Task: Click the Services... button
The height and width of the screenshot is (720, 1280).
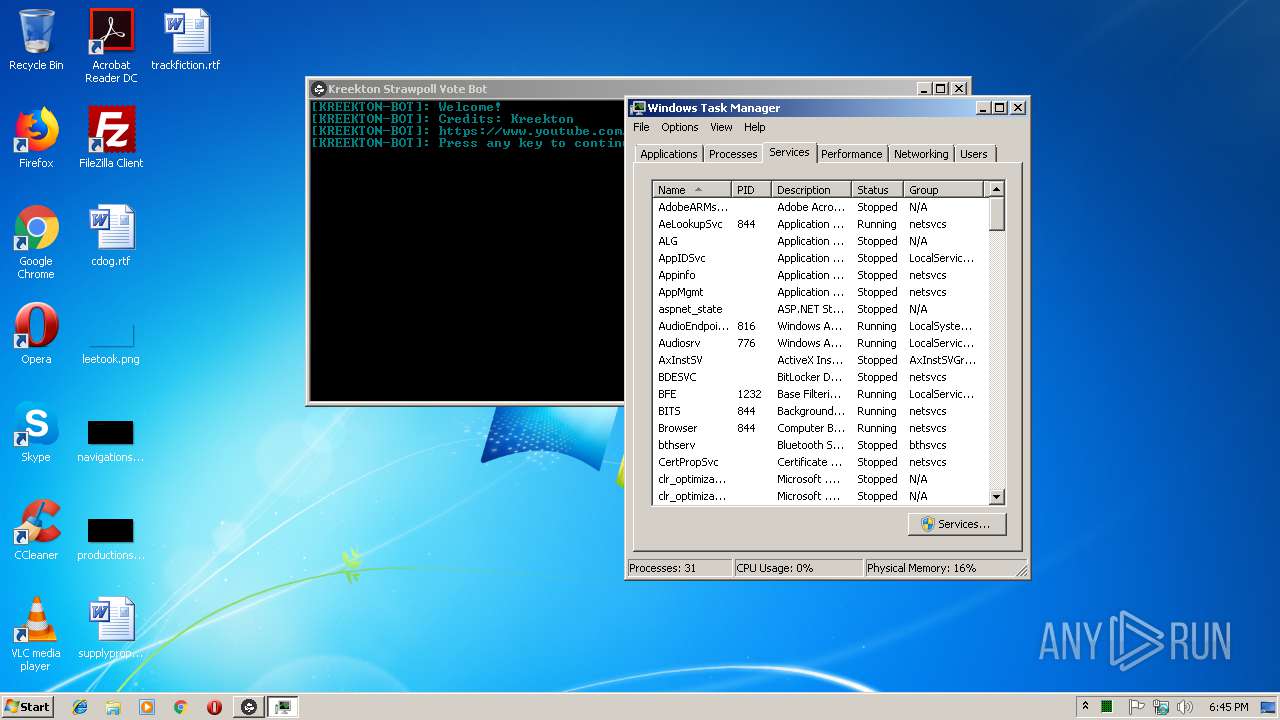Action: 957,524
